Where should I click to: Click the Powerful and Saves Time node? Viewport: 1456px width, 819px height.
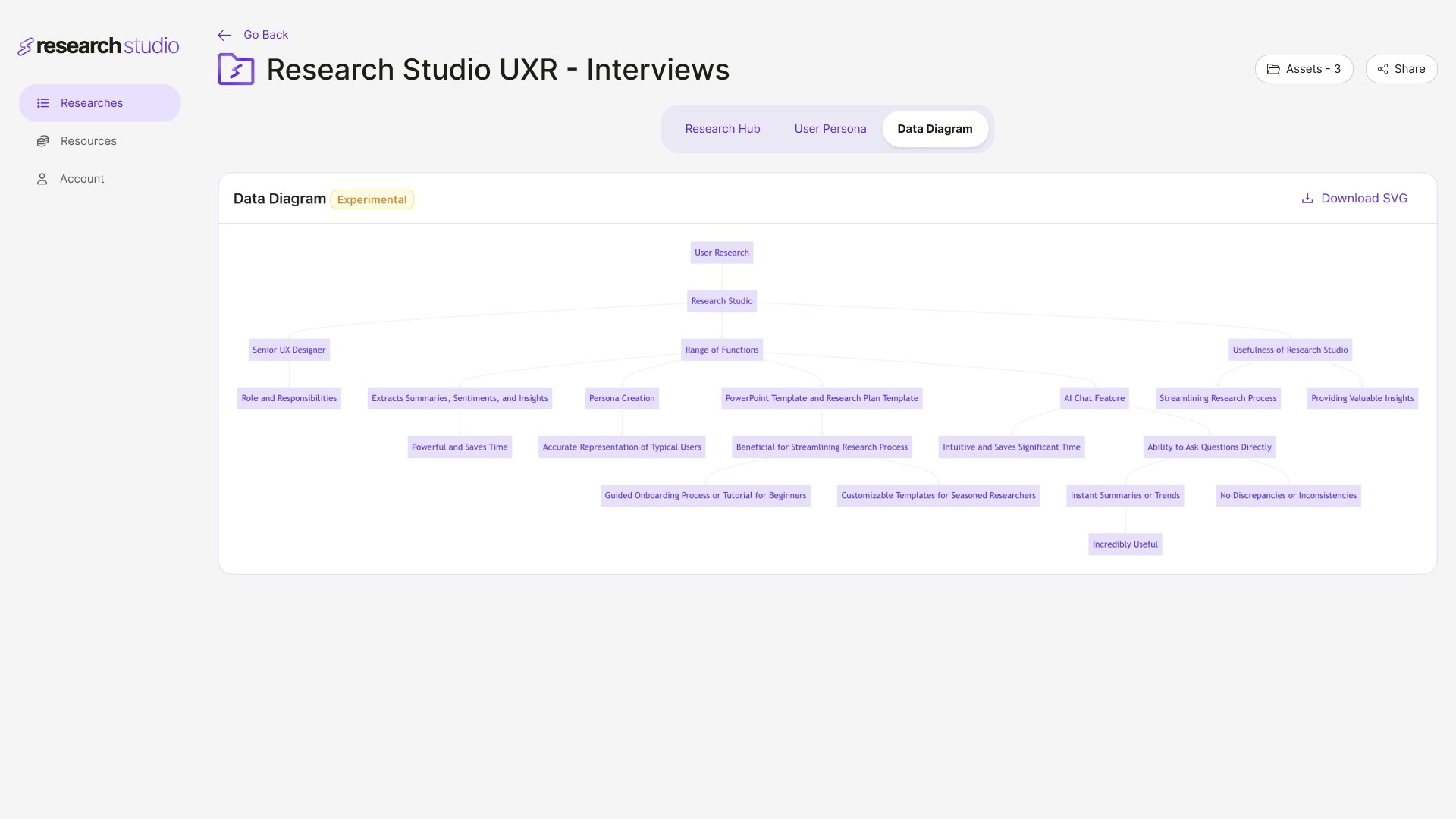[x=460, y=447]
